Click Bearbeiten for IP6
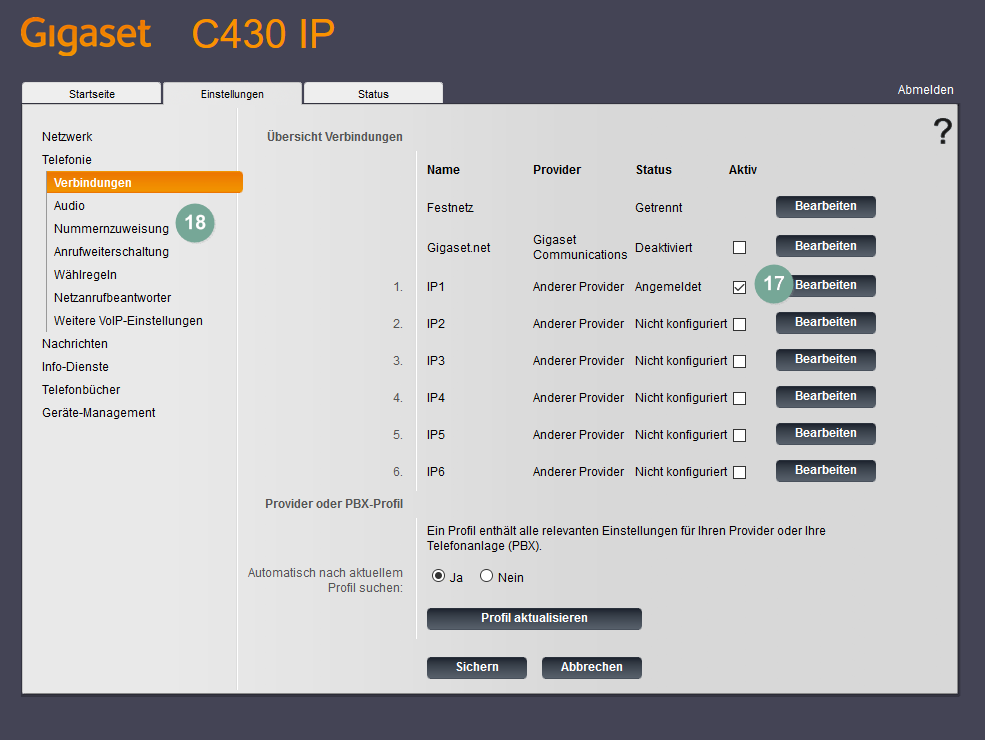Screen dimensions: 985x740 click(x=825, y=471)
